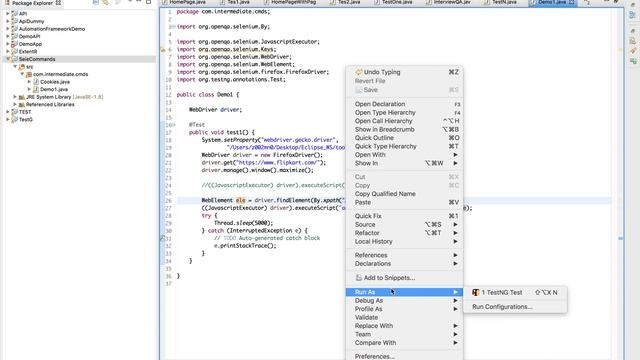Choose Paste from context menu
The width and height of the screenshot is (640, 360).
point(404,202)
